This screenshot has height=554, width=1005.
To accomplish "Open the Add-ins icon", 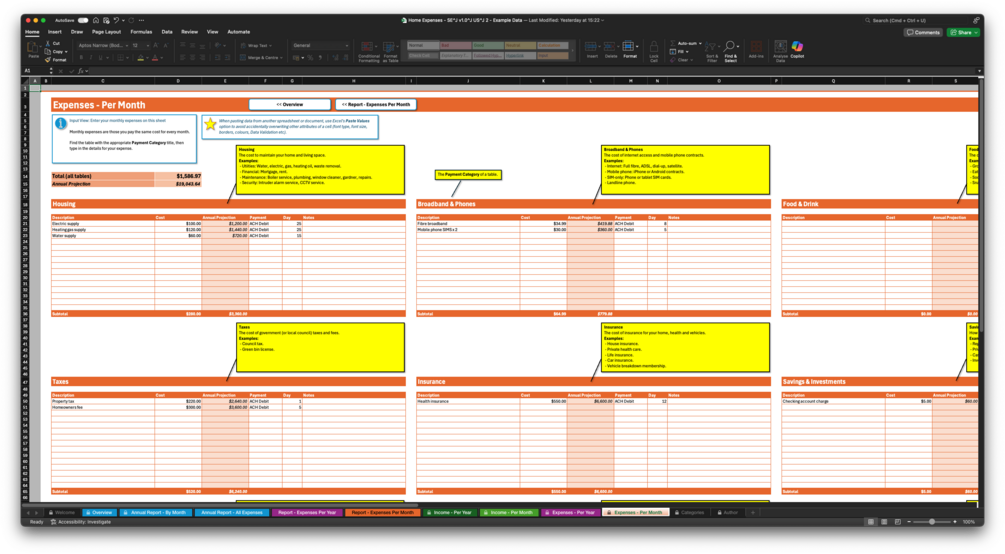I will 756,47.
